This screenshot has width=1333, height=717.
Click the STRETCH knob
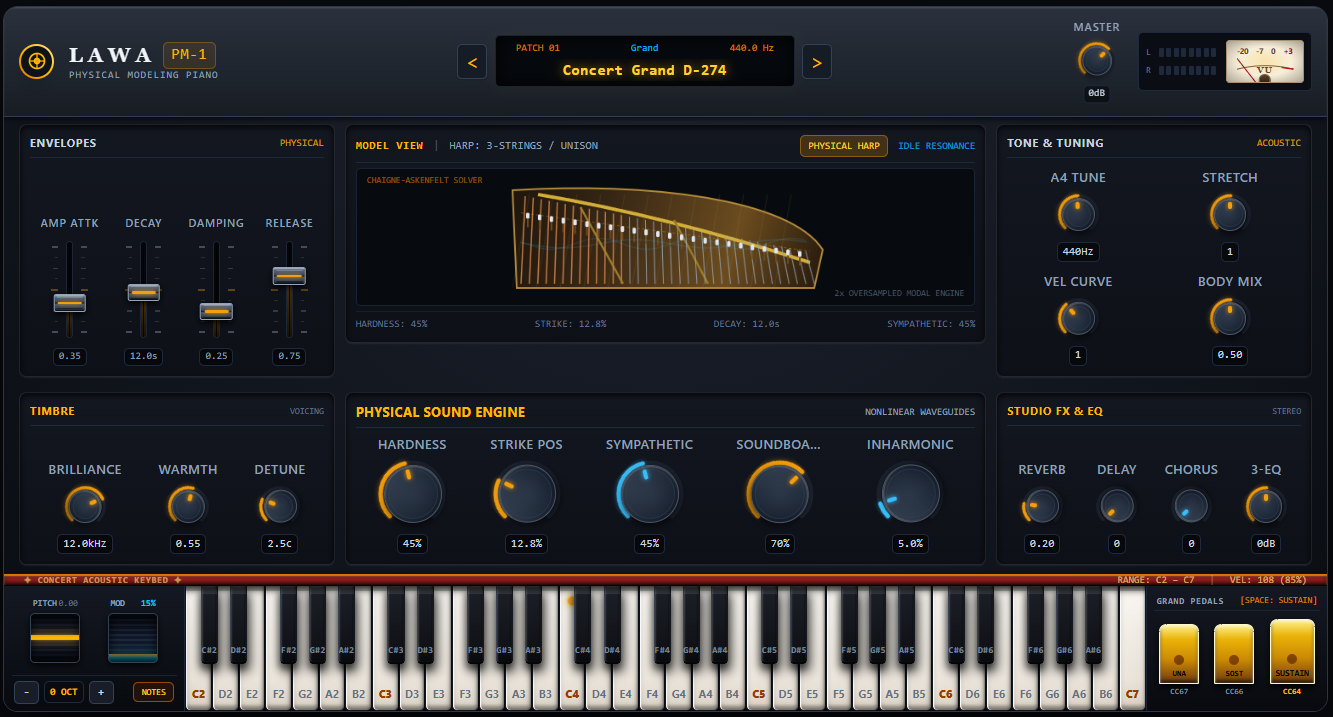1230,214
